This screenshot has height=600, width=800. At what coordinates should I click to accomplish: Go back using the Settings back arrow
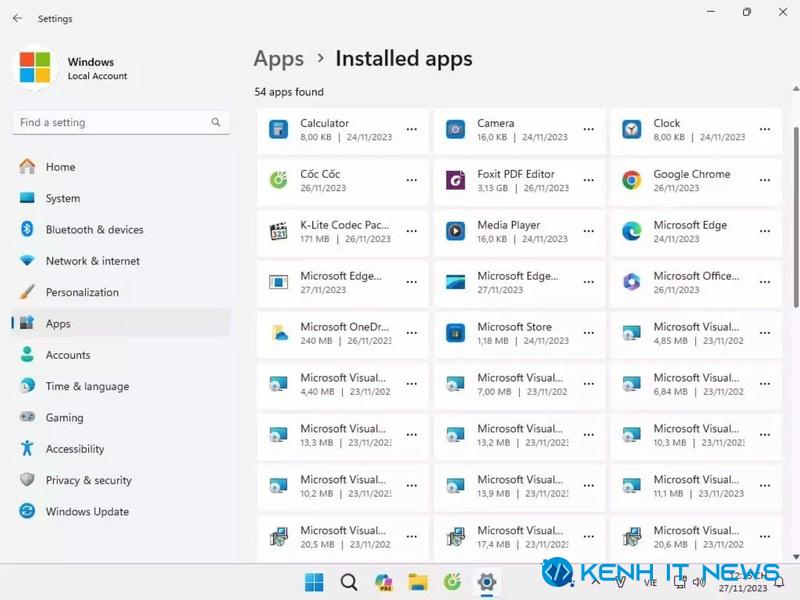point(17,18)
